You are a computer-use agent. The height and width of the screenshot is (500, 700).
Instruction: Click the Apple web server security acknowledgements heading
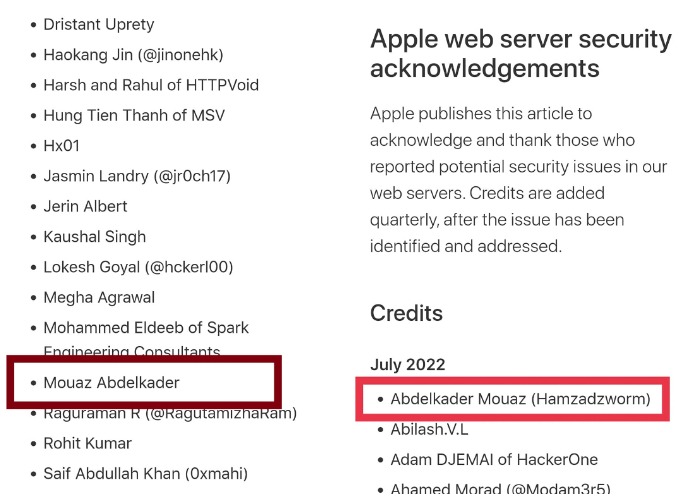[520, 54]
